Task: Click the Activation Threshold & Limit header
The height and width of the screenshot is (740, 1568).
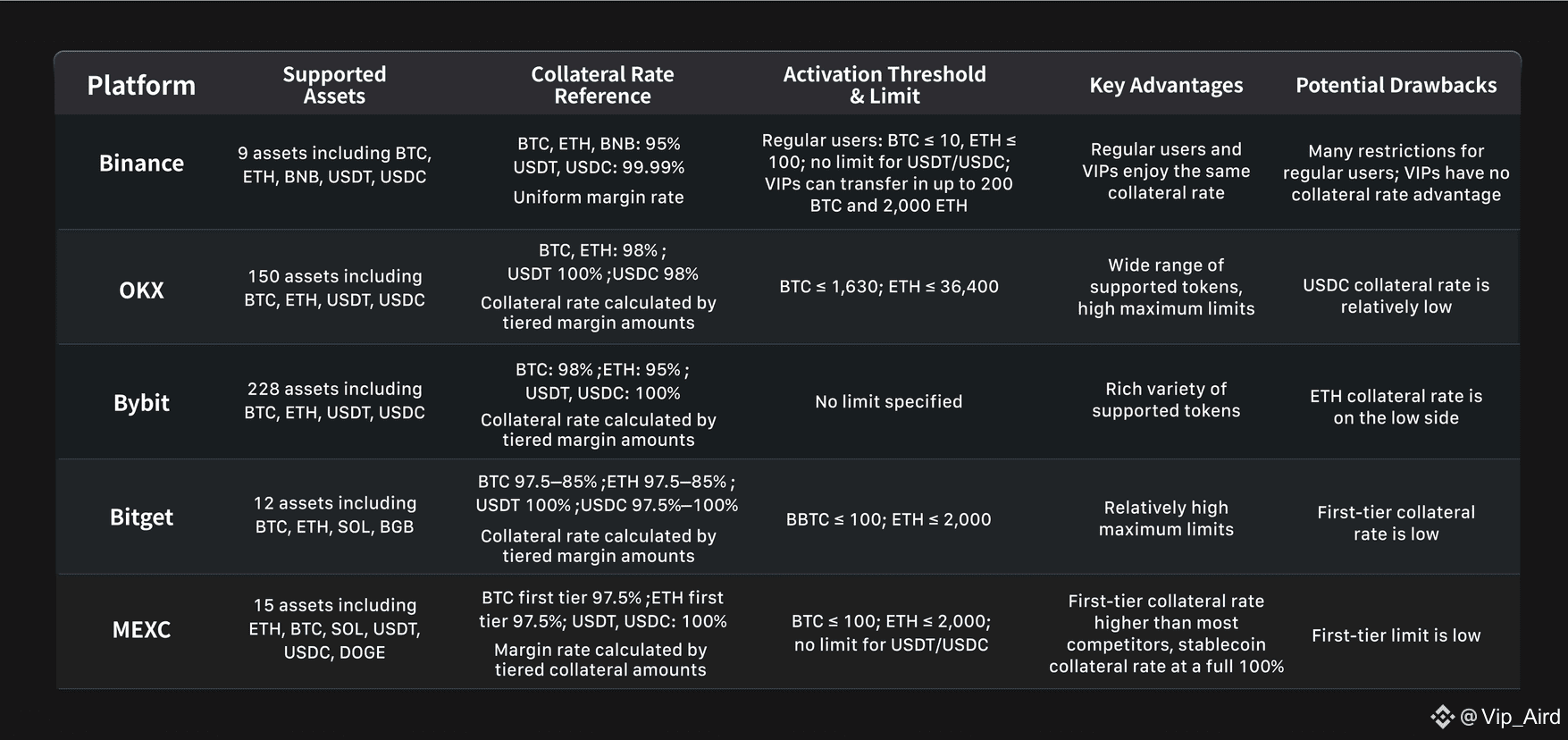Action: tap(885, 85)
